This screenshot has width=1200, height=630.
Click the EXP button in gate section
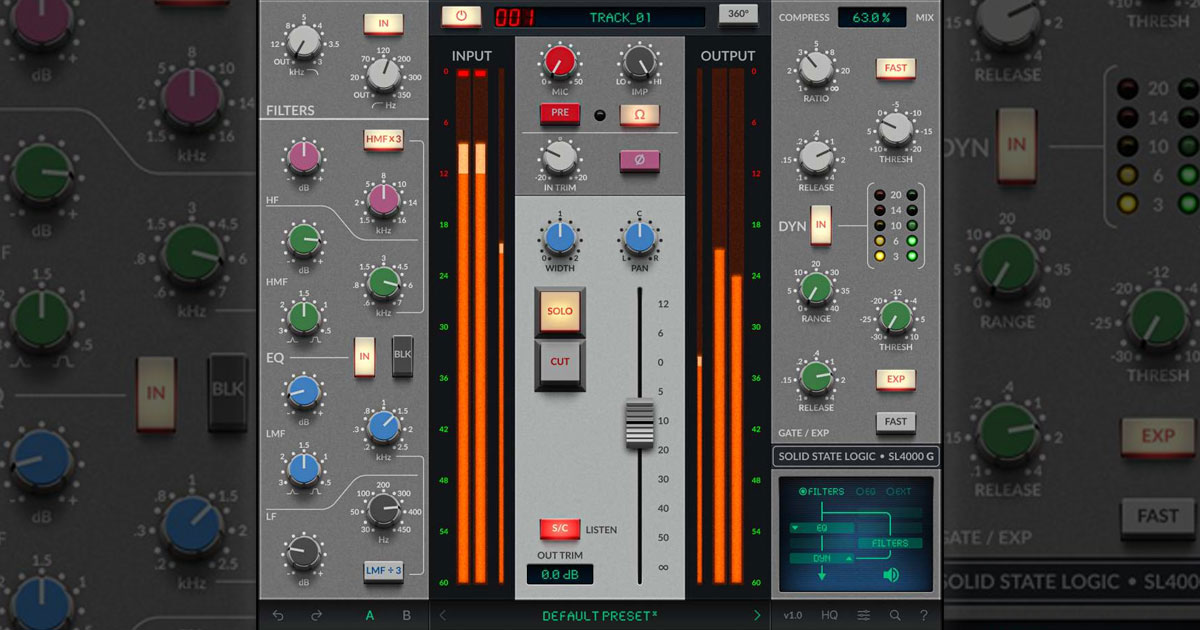pyautogui.click(x=896, y=380)
